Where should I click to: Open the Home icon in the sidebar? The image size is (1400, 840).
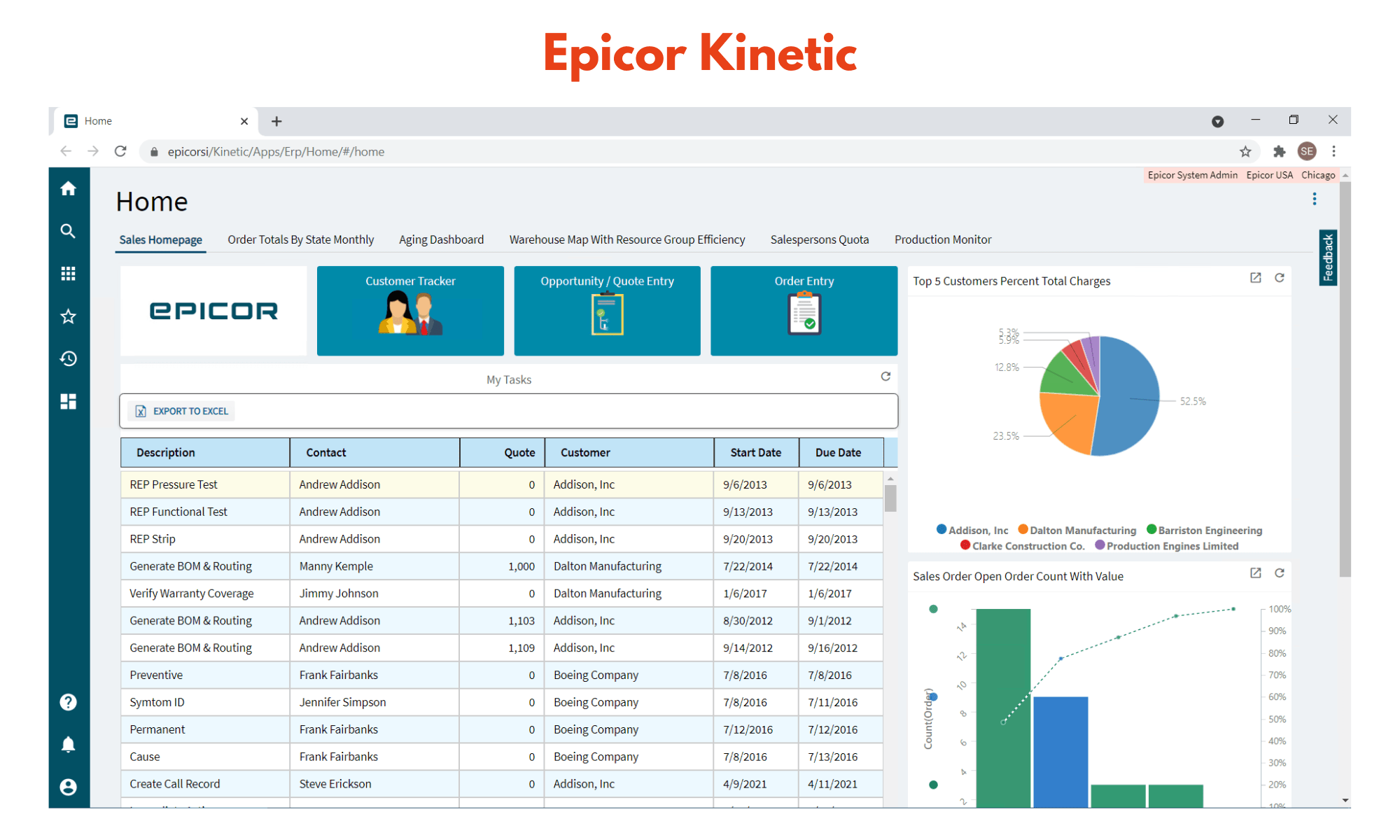68,188
